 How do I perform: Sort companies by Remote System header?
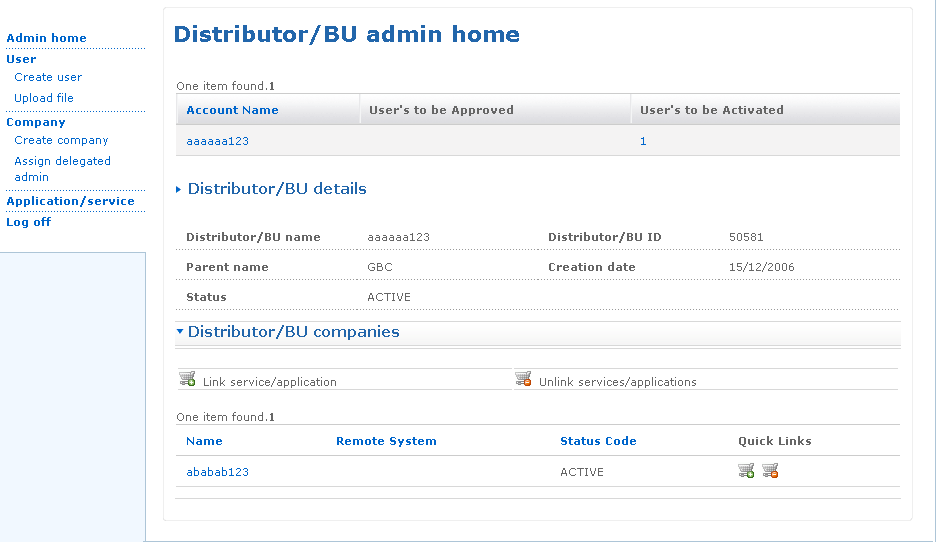pos(386,441)
